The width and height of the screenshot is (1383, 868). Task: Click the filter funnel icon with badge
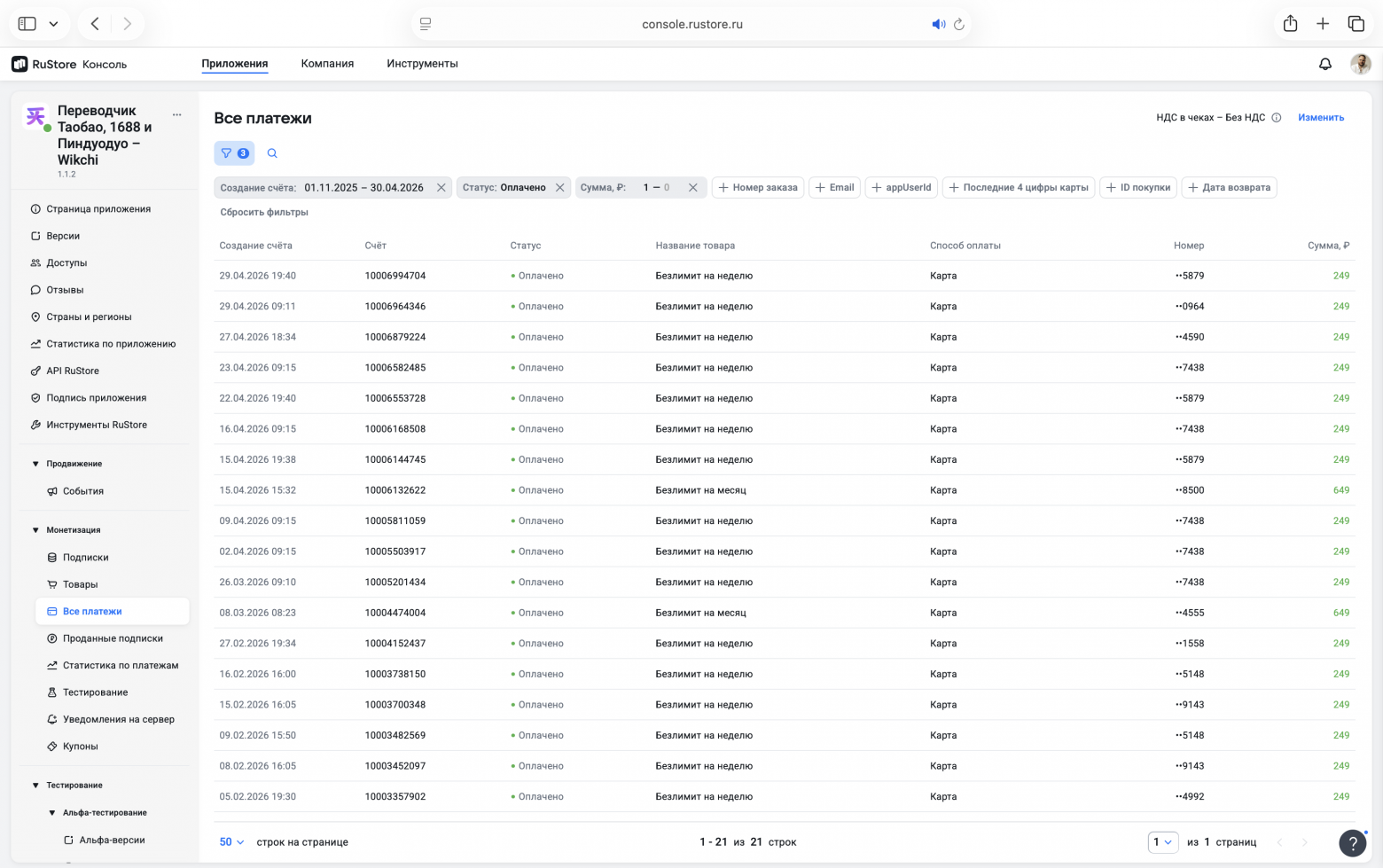(x=234, y=153)
